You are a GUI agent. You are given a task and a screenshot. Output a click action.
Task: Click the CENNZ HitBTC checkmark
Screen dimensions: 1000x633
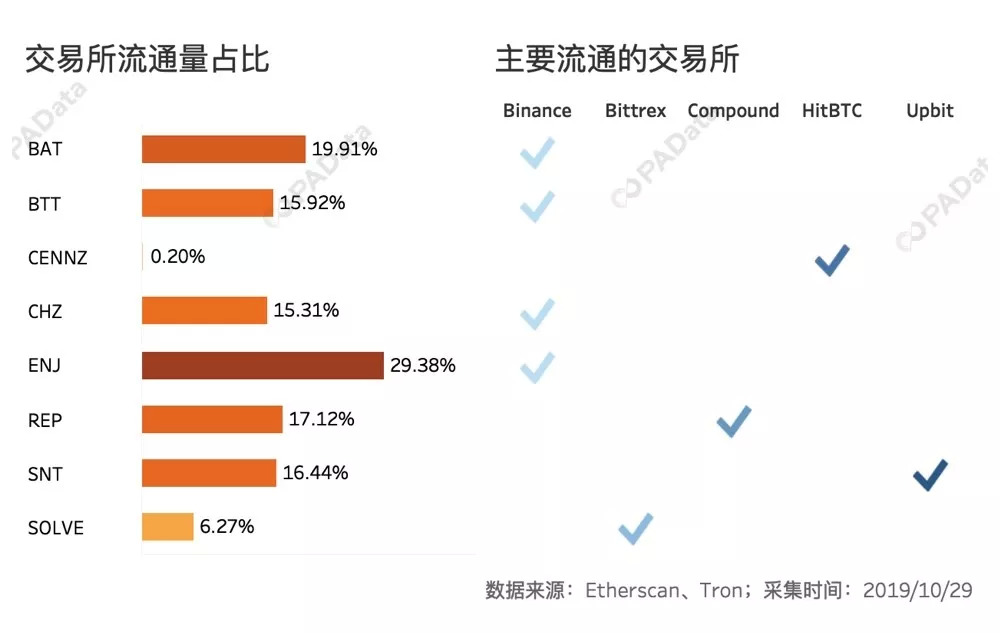pyautogui.click(x=832, y=260)
